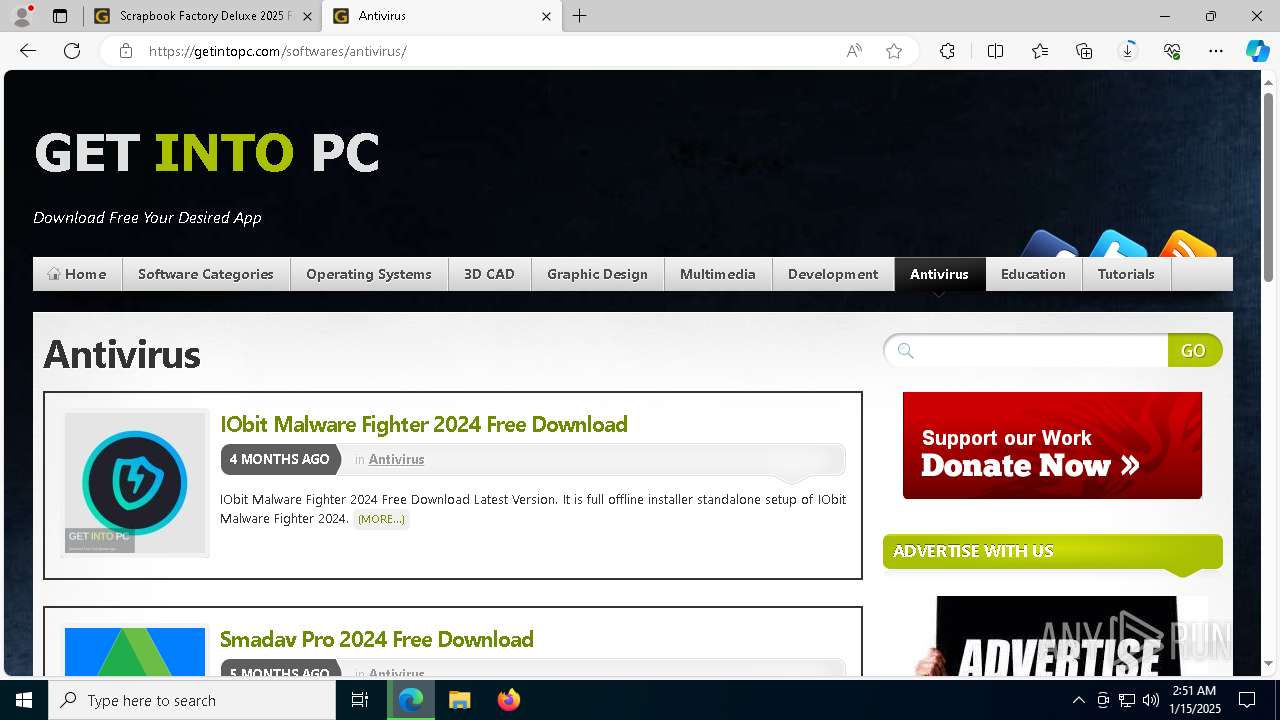Screen dimensions: 1280x720
Task: Reload the page with the refresh icon
Action: (x=72, y=51)
